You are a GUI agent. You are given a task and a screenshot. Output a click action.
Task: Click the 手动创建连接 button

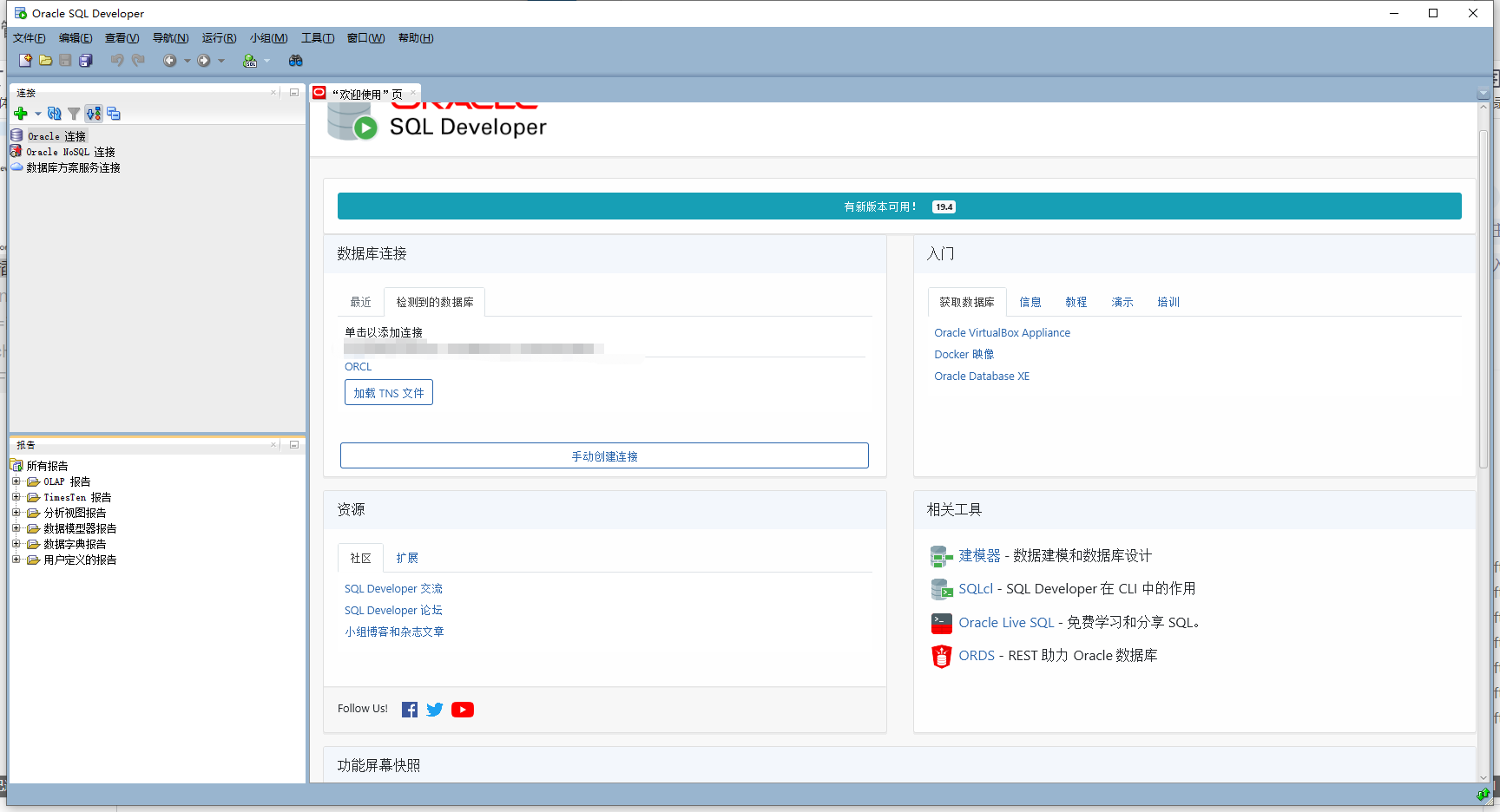(604, 455)
